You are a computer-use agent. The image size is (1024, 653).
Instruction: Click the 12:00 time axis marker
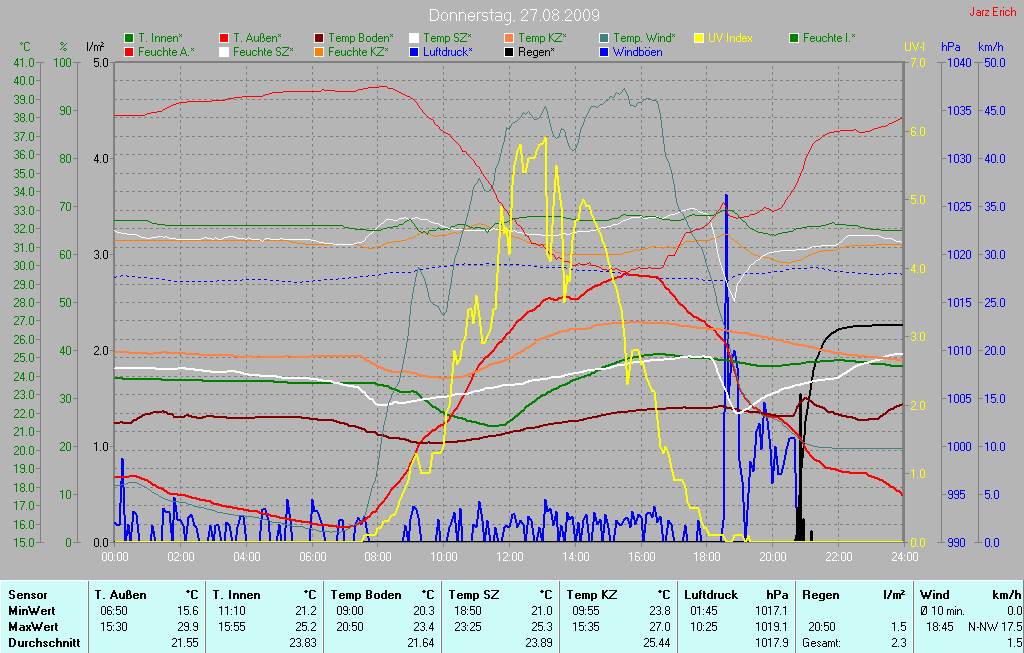tap(509, 557)
